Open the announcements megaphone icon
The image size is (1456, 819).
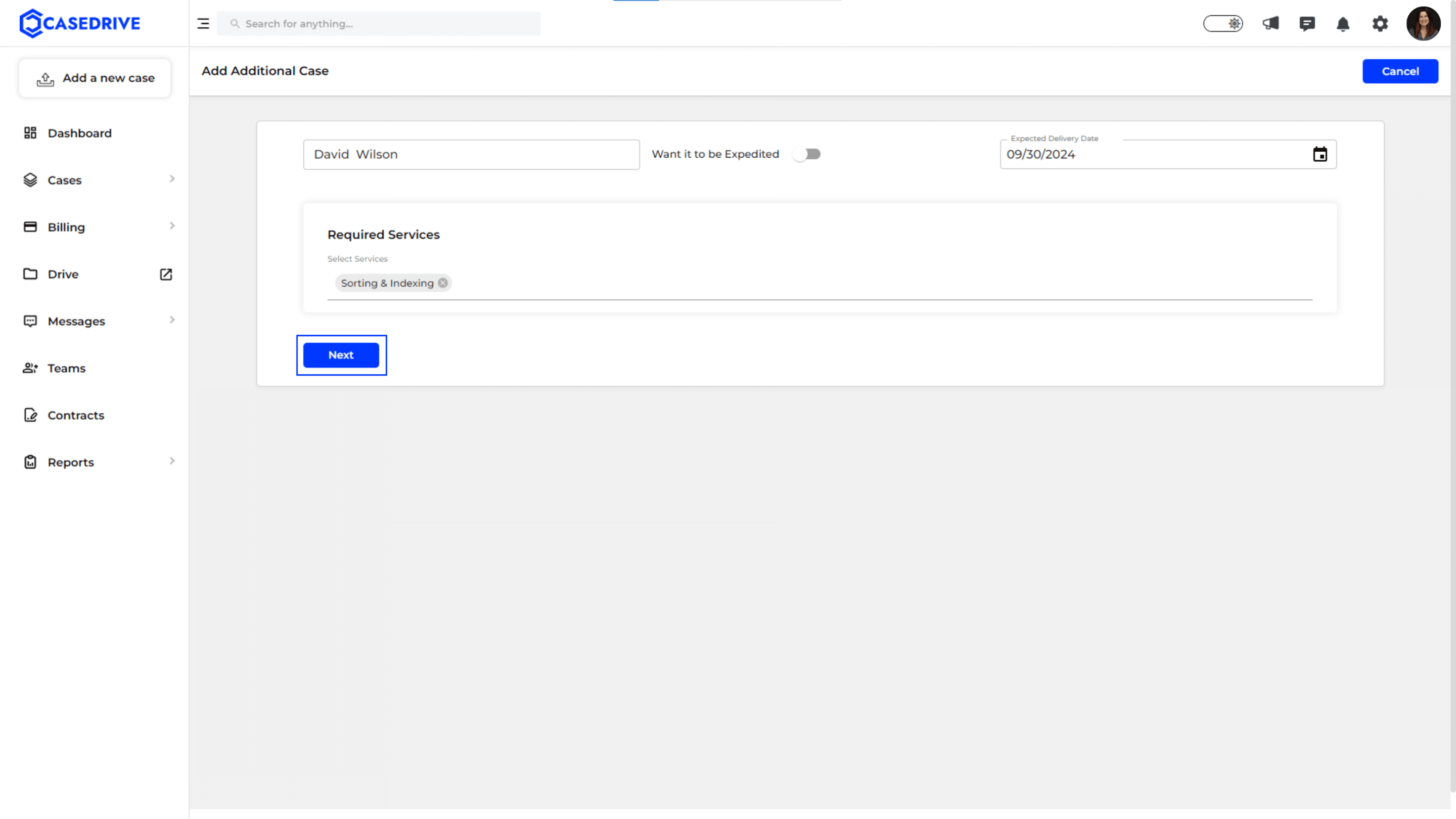pos(1270,24)
